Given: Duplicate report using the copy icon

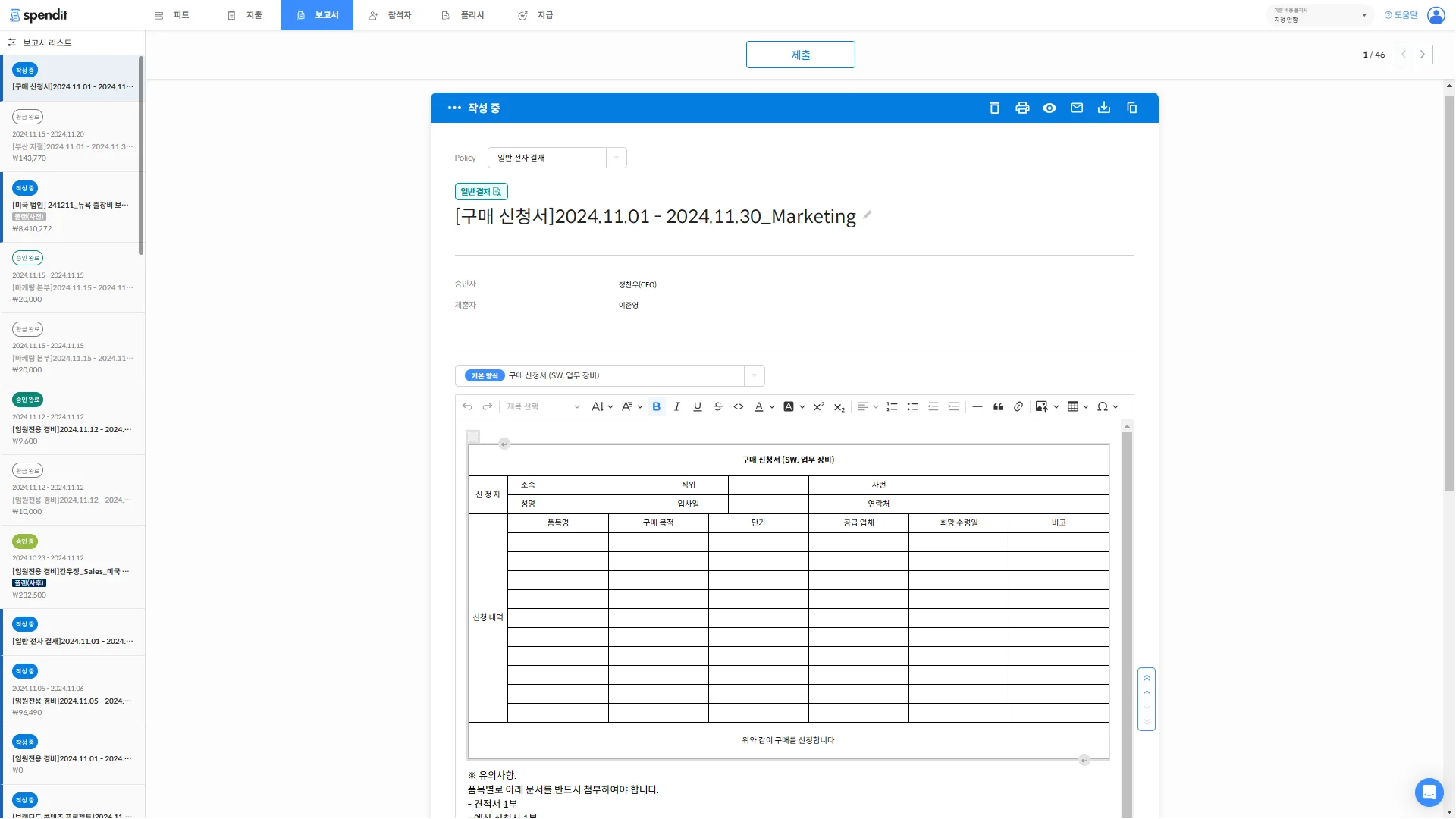Looking at the screenshot, I should tap(1132, 108).
